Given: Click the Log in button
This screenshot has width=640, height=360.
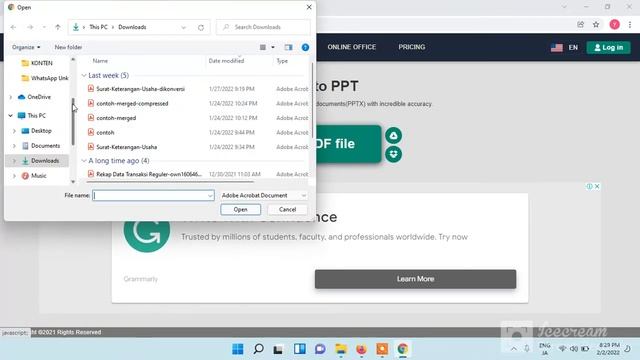Looking at the screenshot, I should [x=608, y=47].
